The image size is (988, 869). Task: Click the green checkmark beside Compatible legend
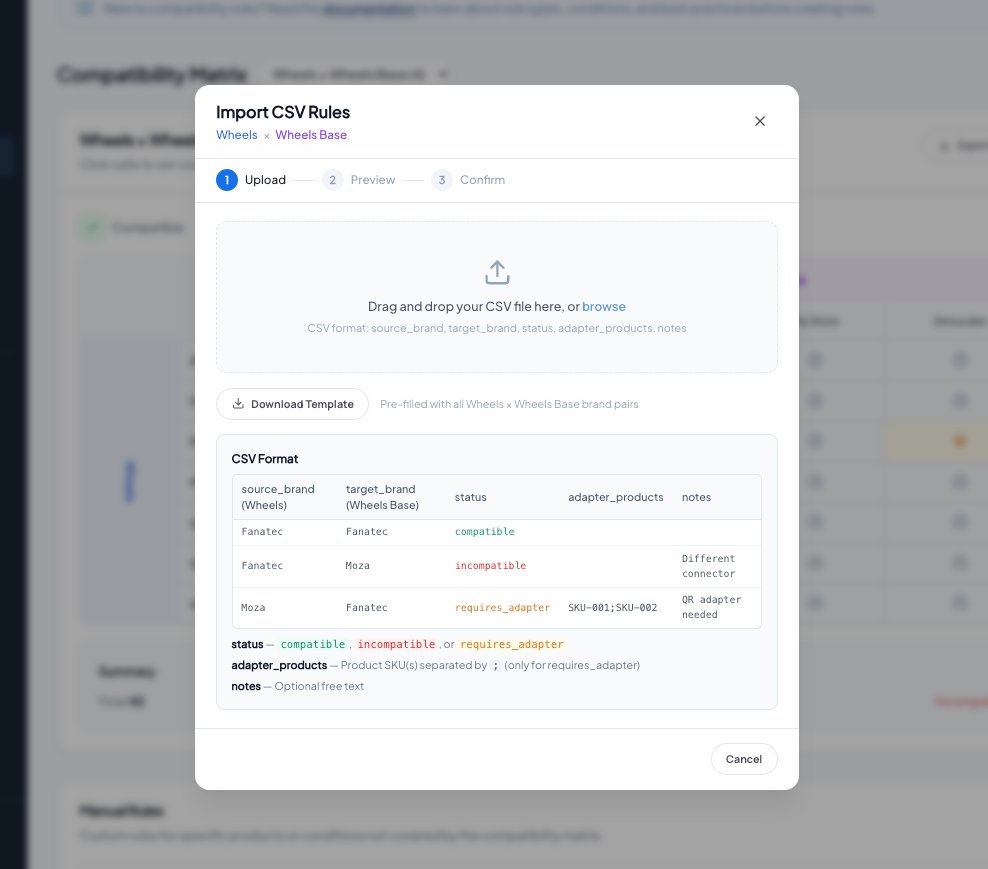pos(91,228)
